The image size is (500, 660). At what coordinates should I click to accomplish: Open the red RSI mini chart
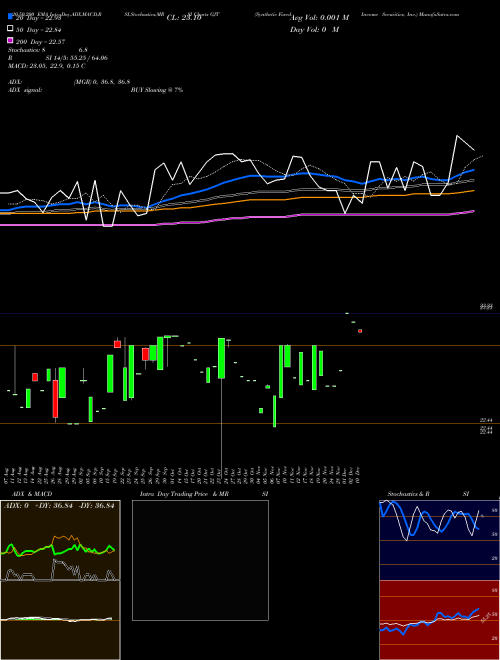pyautogui.click(x=439, y=620)
